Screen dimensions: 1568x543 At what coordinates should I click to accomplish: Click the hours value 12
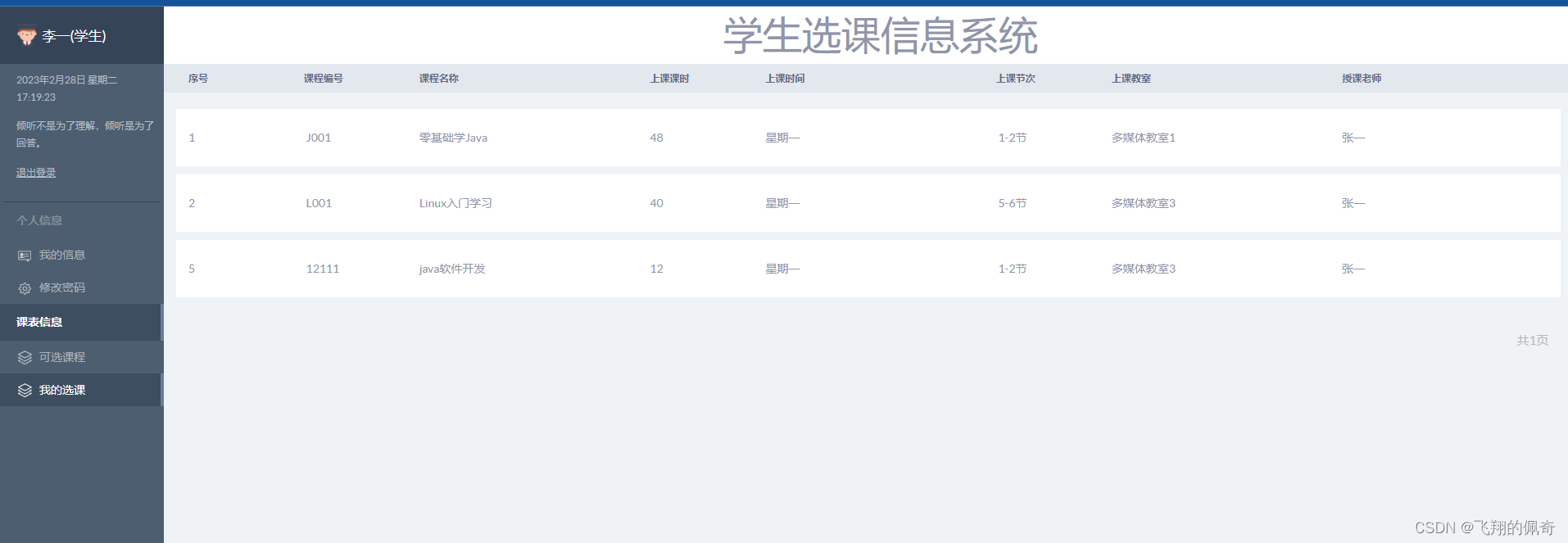(657, 269)
